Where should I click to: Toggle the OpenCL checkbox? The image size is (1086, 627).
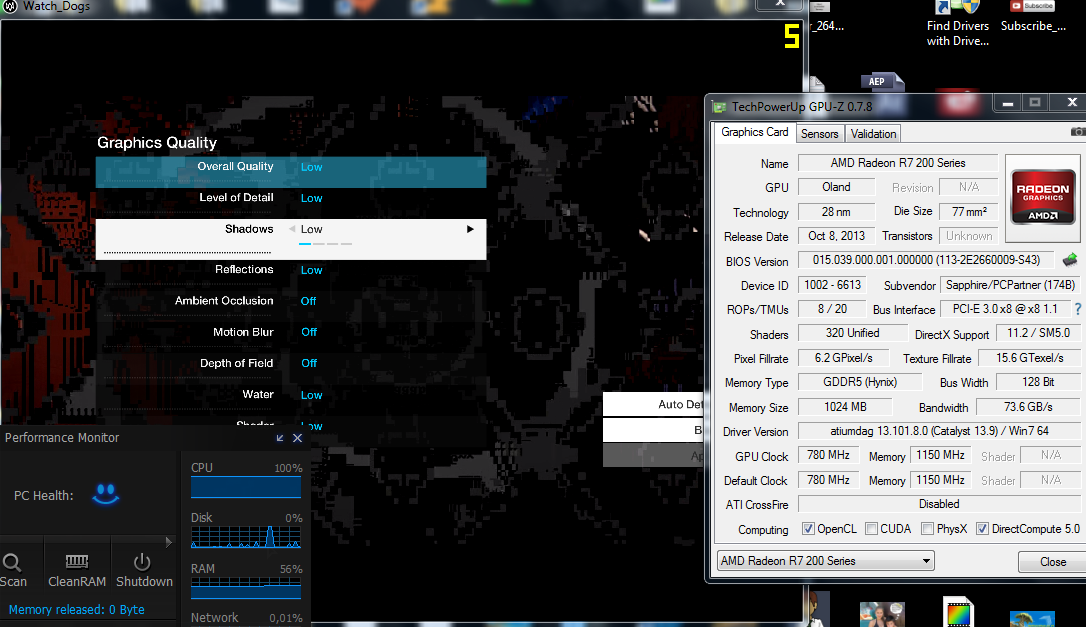[809, 529]
